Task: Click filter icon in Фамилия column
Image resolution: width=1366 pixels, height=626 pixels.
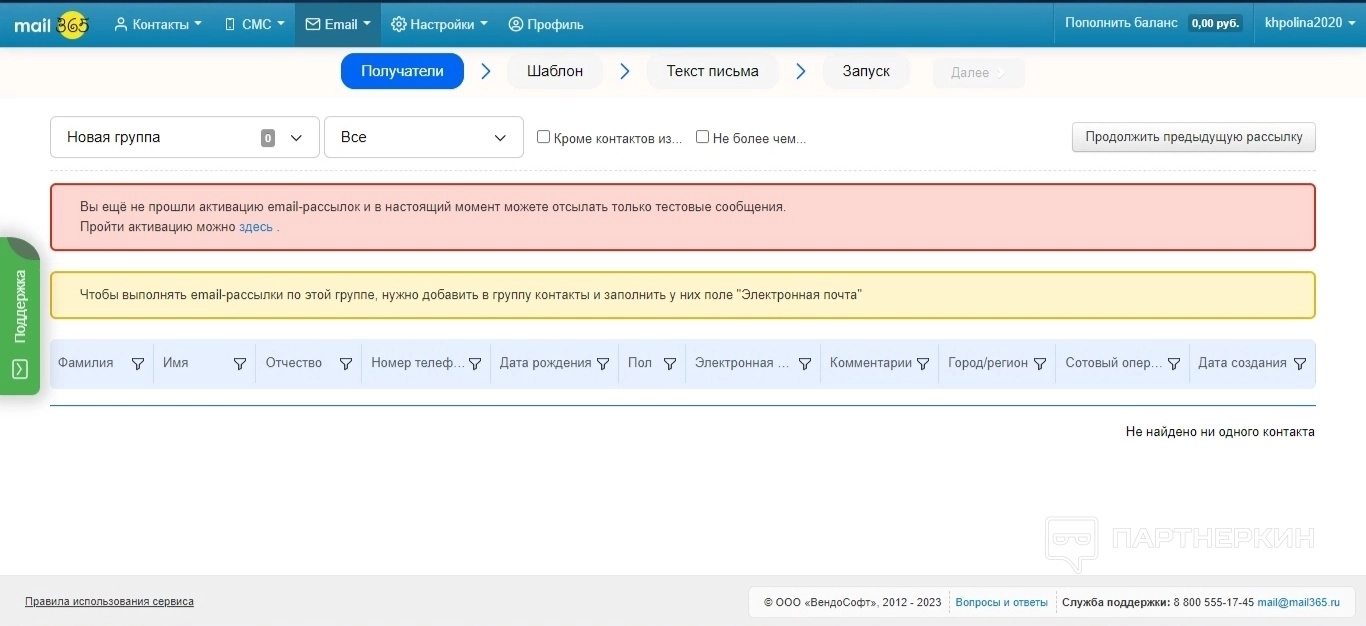Action: (x=138, y=364)
